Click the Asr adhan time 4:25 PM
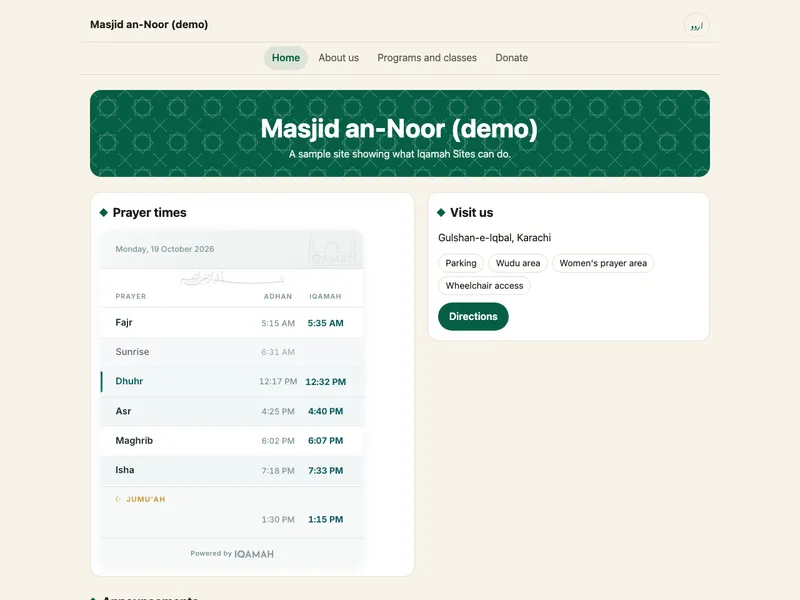This screenshot has height=600, width=800. (x=278, y=411)
